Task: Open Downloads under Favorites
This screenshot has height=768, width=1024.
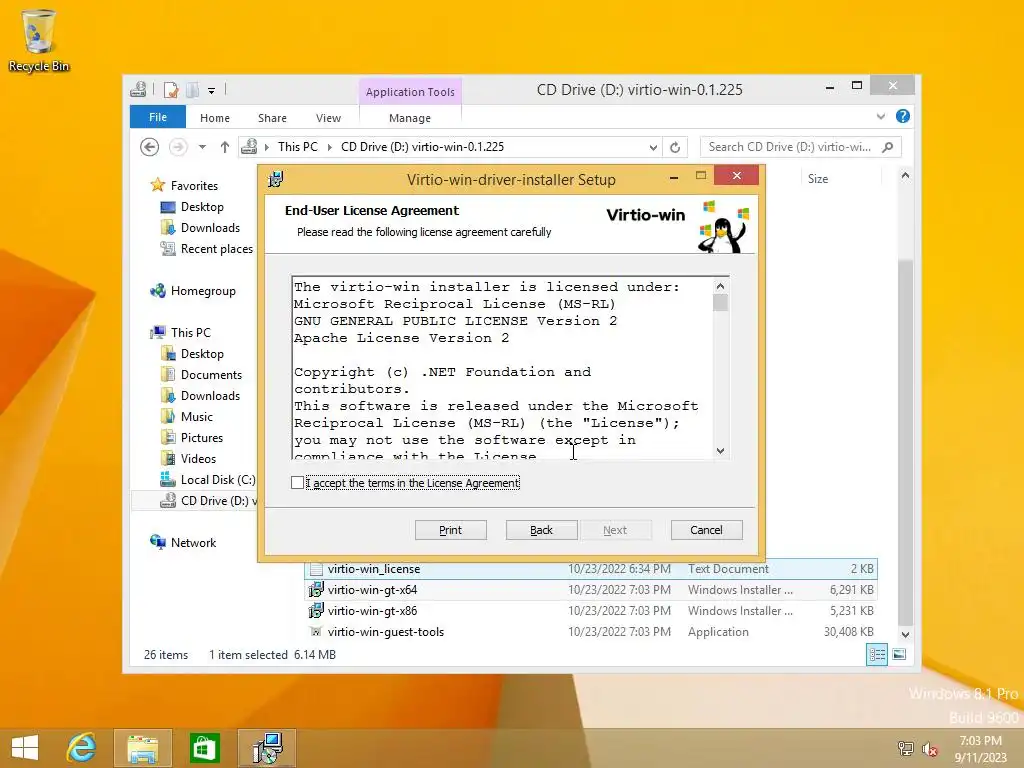Action: pyautogui.click(x=210, y=227)
